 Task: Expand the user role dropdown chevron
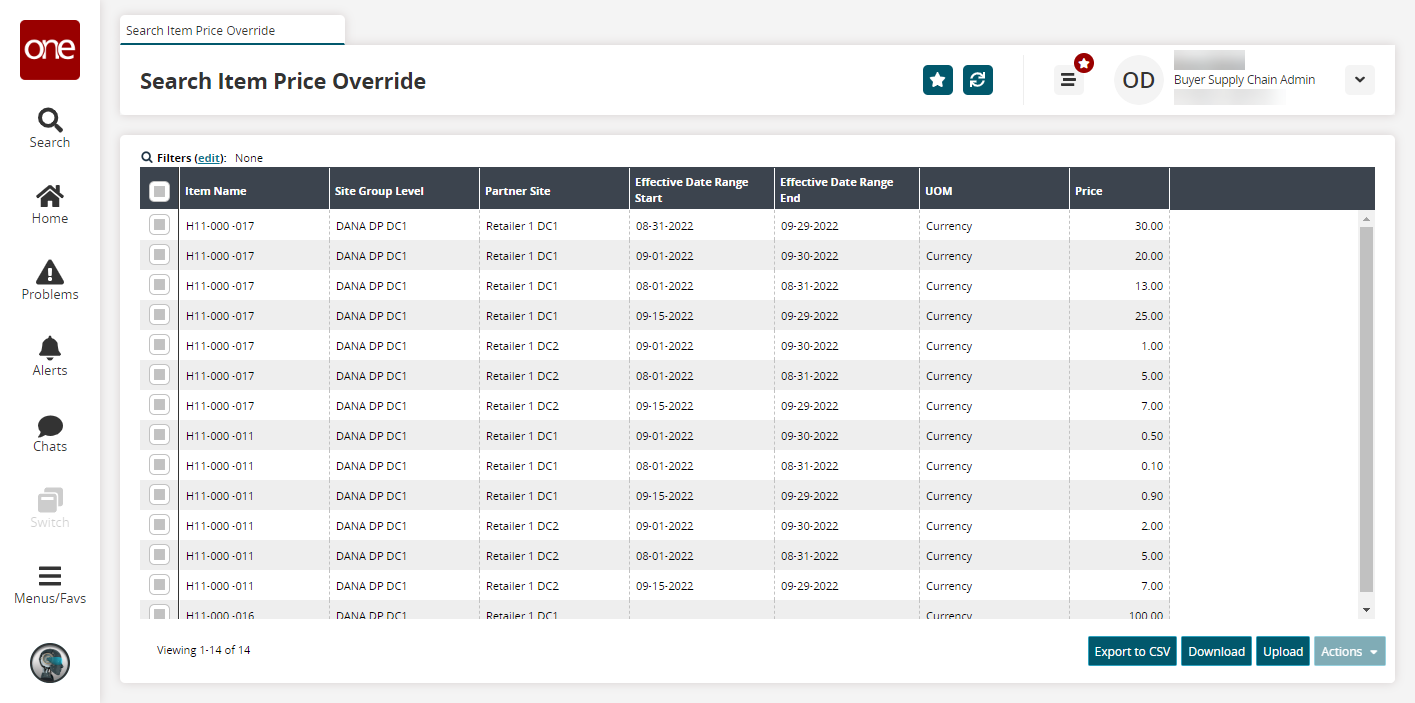coord(1360,80)
